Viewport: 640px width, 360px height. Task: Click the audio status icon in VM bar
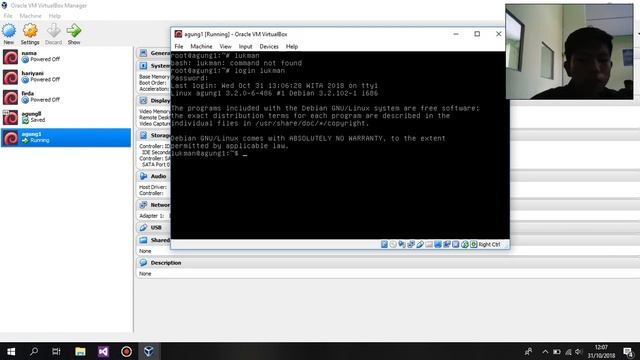402,244
